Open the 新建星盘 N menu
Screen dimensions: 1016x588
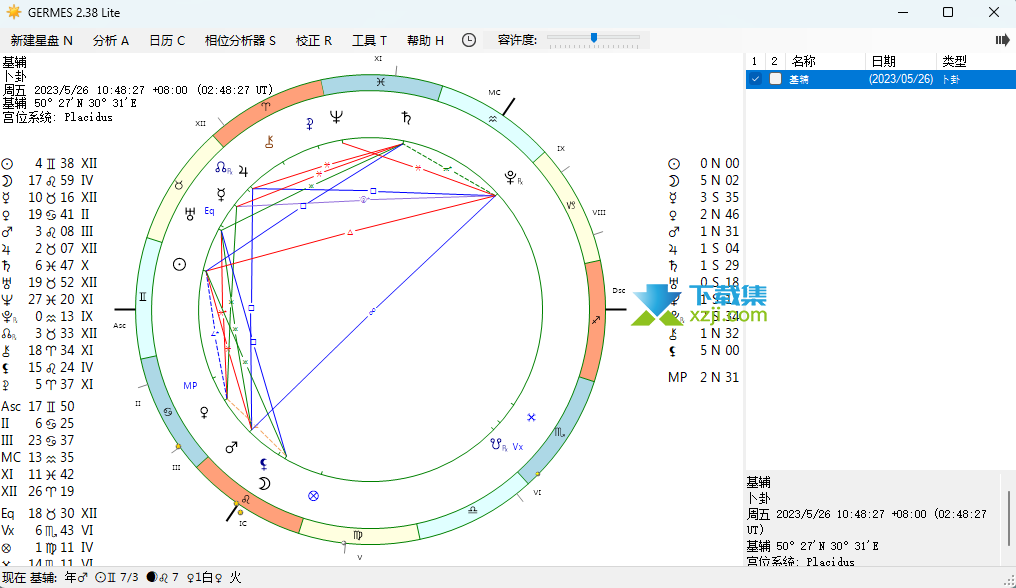click(41, 40)
